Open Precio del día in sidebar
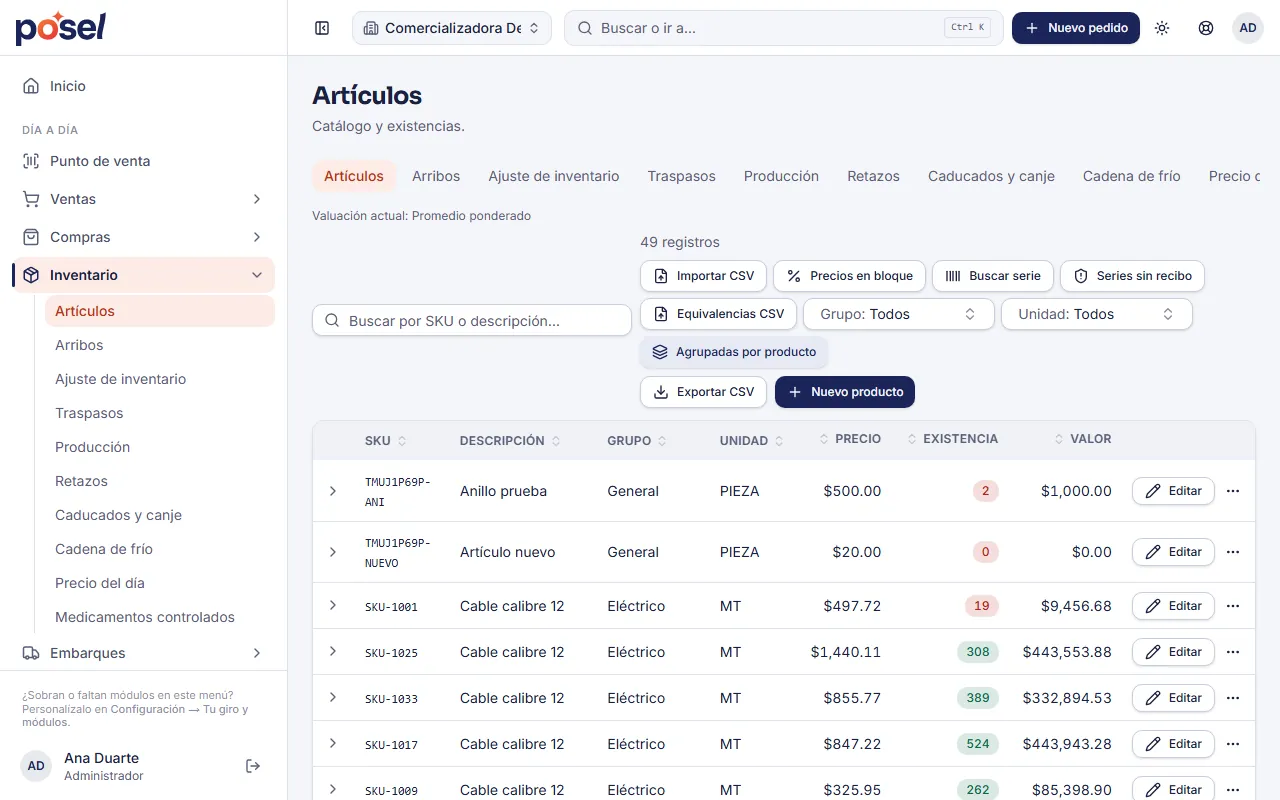1280x800 pixels. point(160,583)
